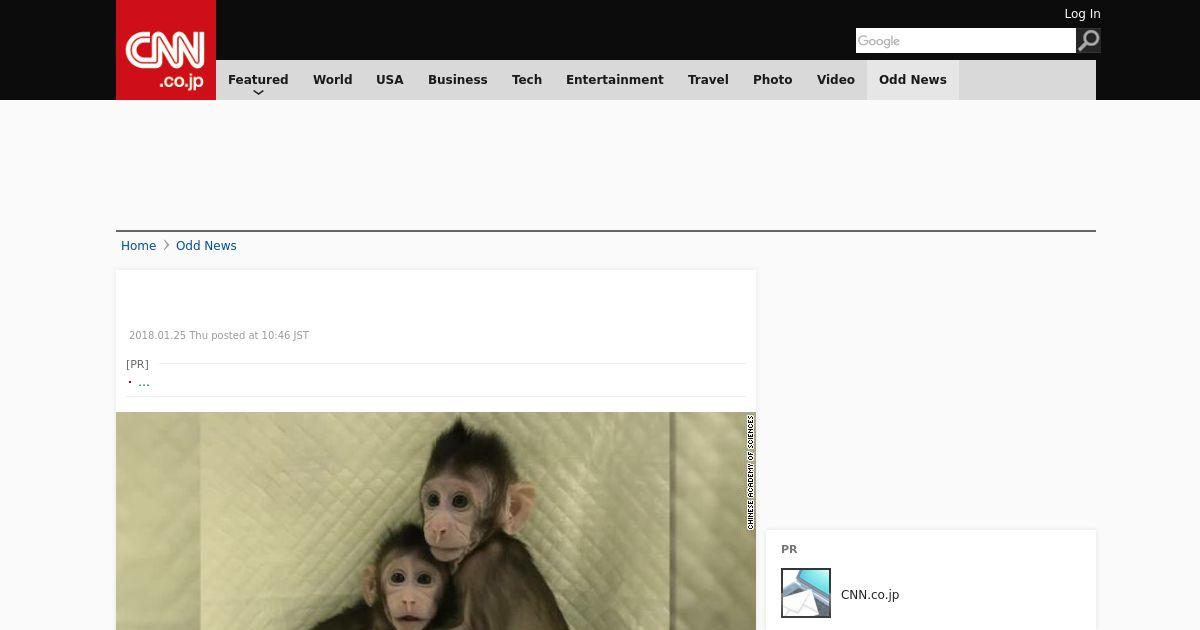The width and height of the screenshot is (1200, 630).
Task: Click the search magnifier icon
Action: (x=1089, y=40)
